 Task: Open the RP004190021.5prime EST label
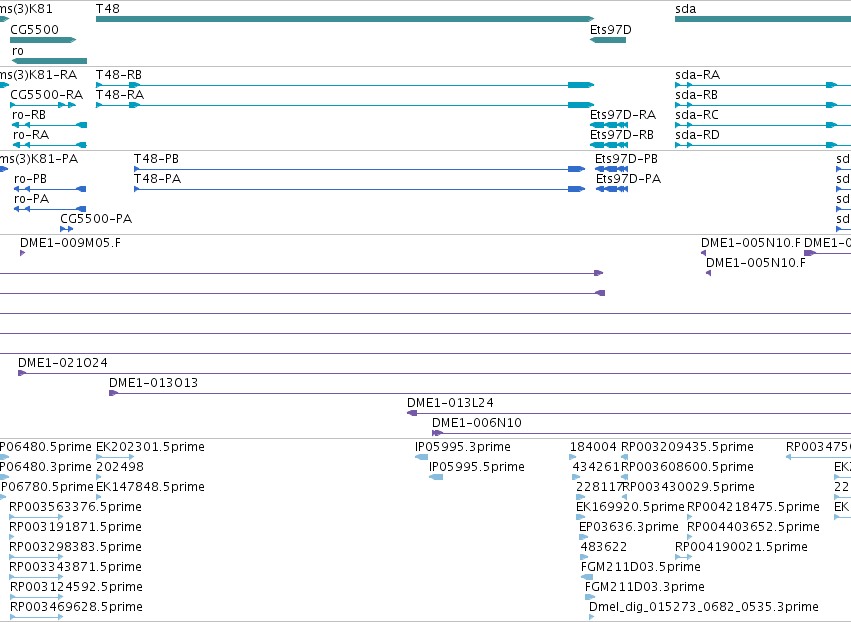click(741, 547)
